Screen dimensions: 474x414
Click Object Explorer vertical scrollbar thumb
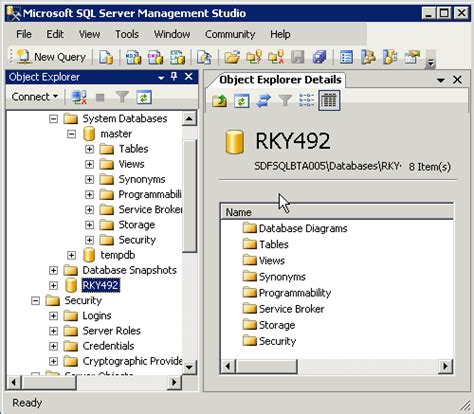(x=189, y=196)
